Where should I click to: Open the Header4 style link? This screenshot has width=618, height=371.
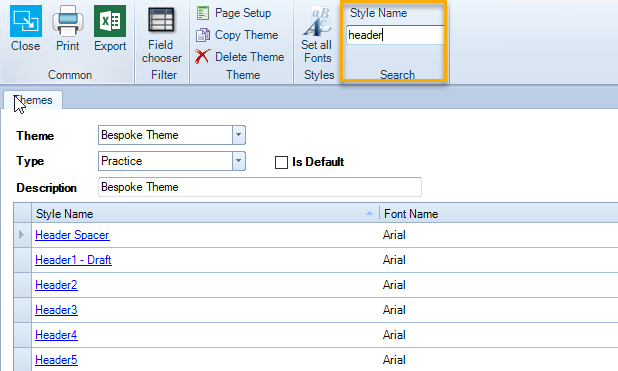(x=56, y=335)
